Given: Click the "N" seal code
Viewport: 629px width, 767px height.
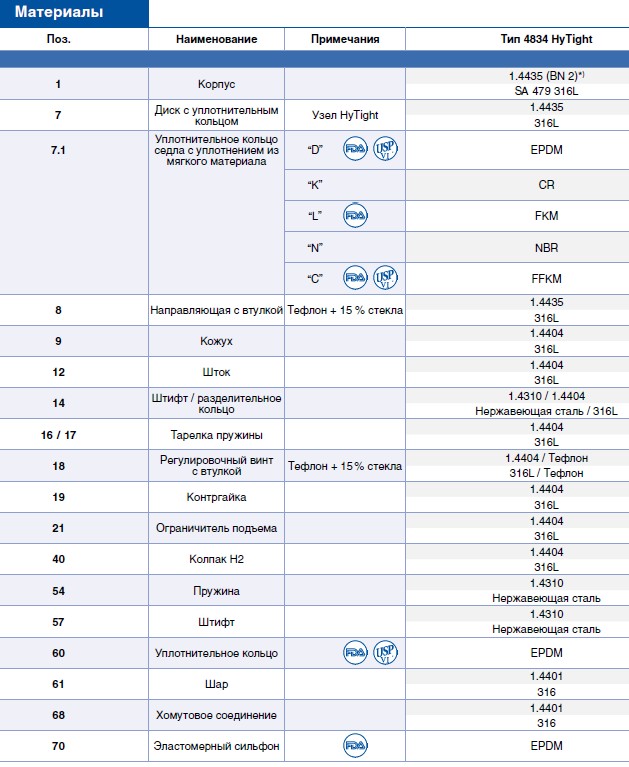Looking at the screenshot, I should coord(315,248).
